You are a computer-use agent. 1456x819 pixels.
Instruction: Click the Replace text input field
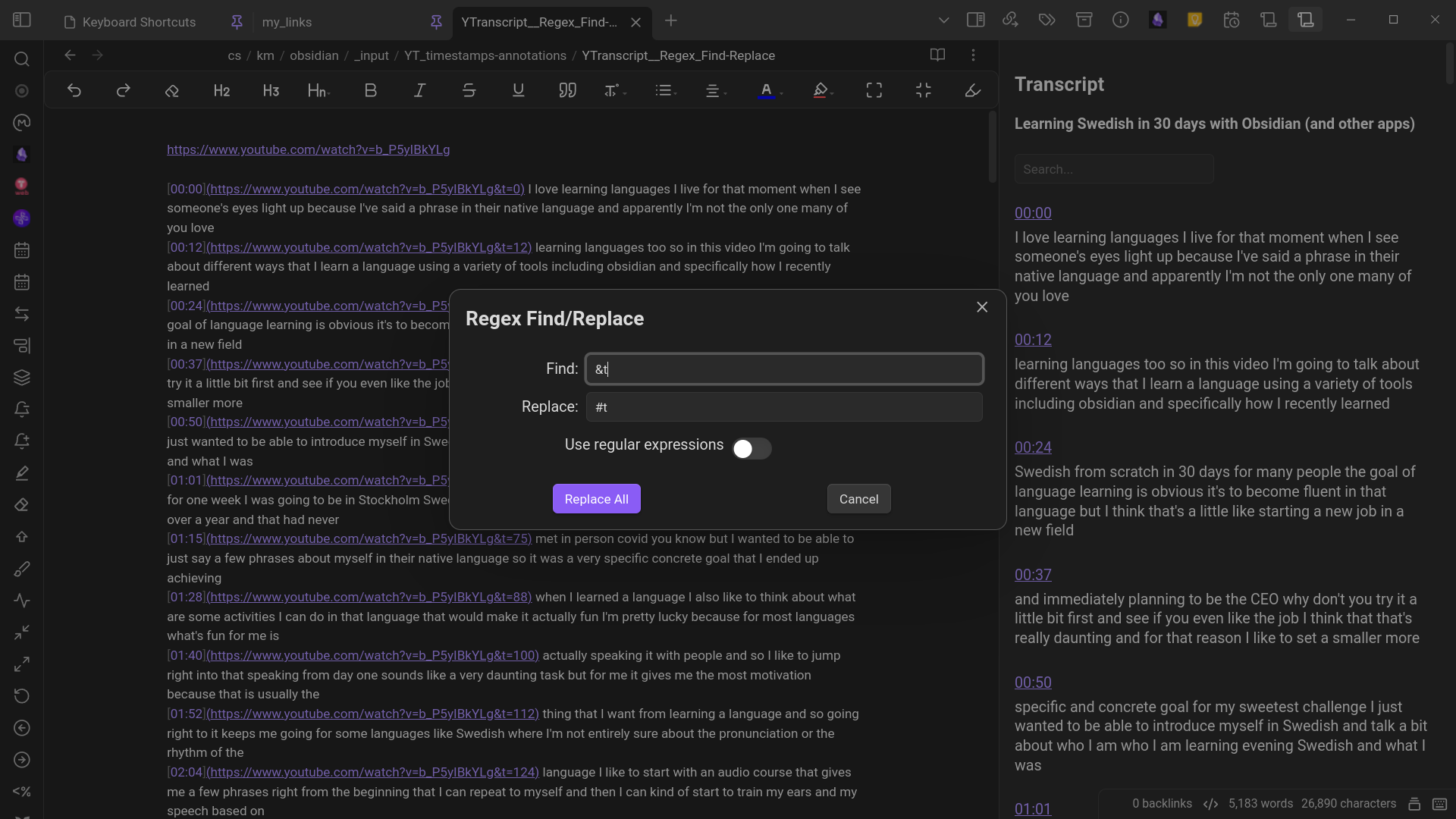[783, 407]
